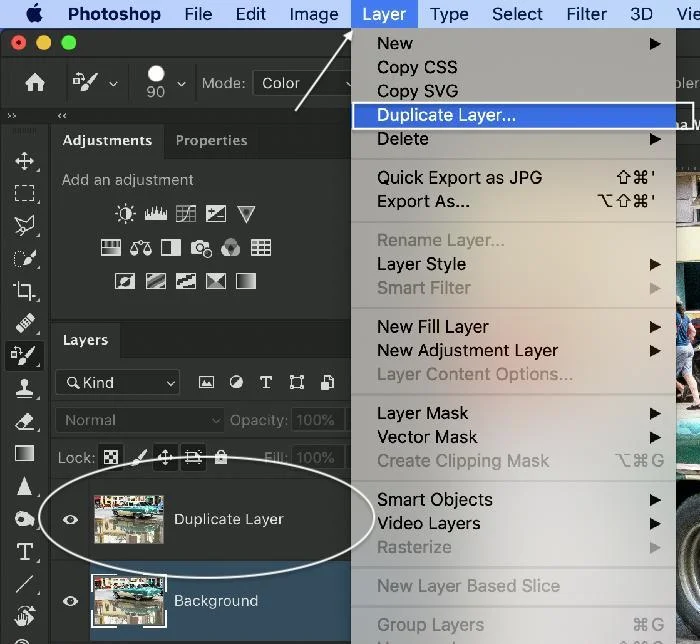Switch to the Properties tab

[211, 141]
